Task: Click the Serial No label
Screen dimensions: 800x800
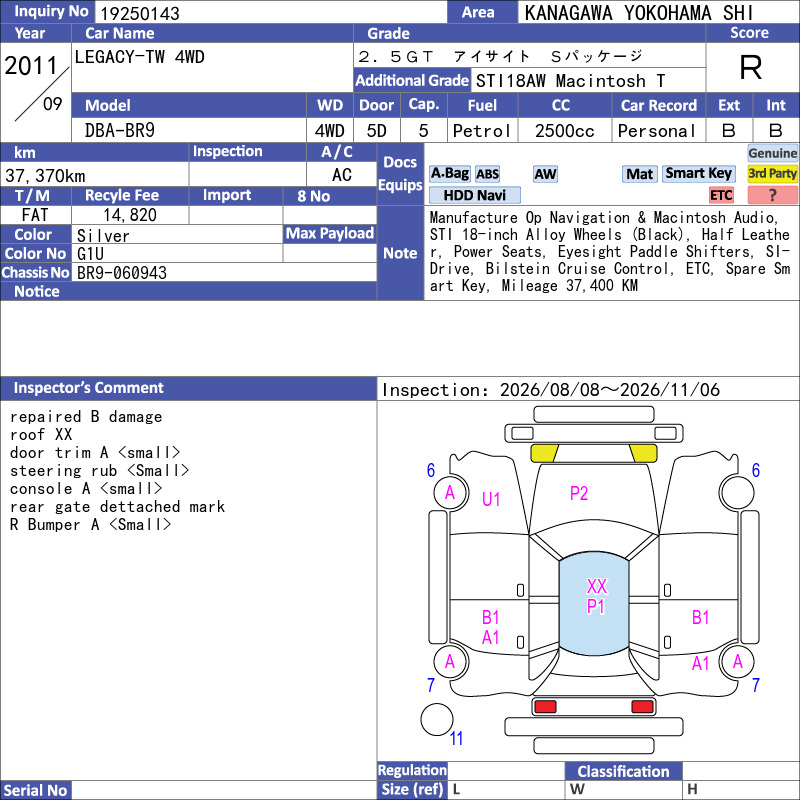Action: point(35,790)
